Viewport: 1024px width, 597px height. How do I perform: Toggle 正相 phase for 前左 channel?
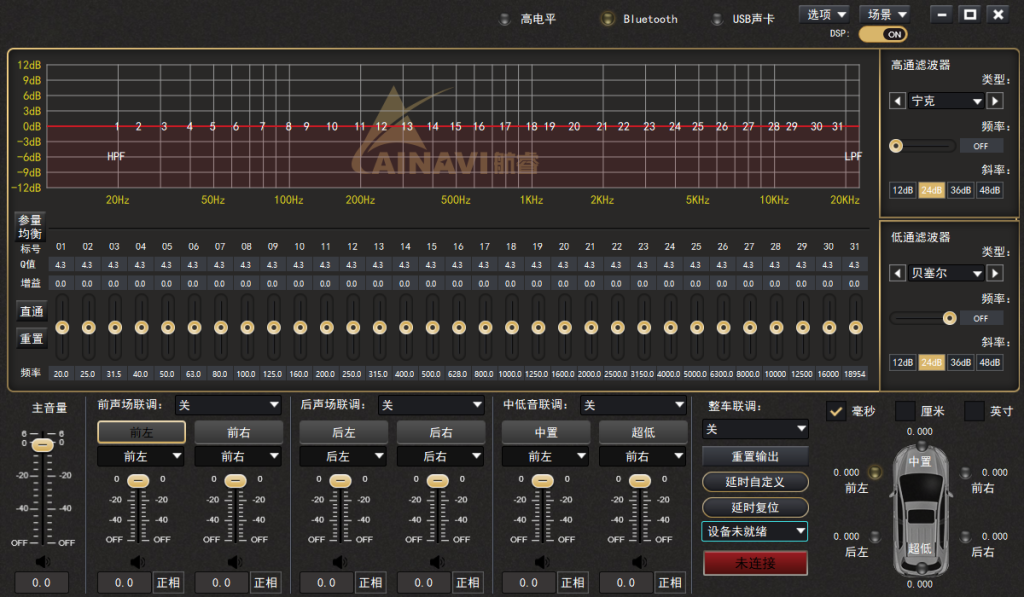[168, 583]
